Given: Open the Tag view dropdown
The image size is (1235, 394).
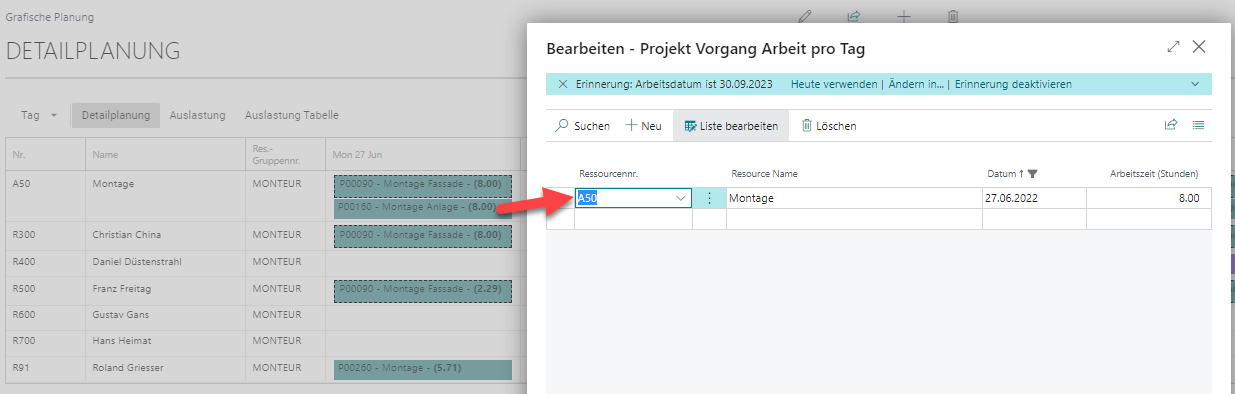Looking at the screenshot, I should [x=39, y=115].
